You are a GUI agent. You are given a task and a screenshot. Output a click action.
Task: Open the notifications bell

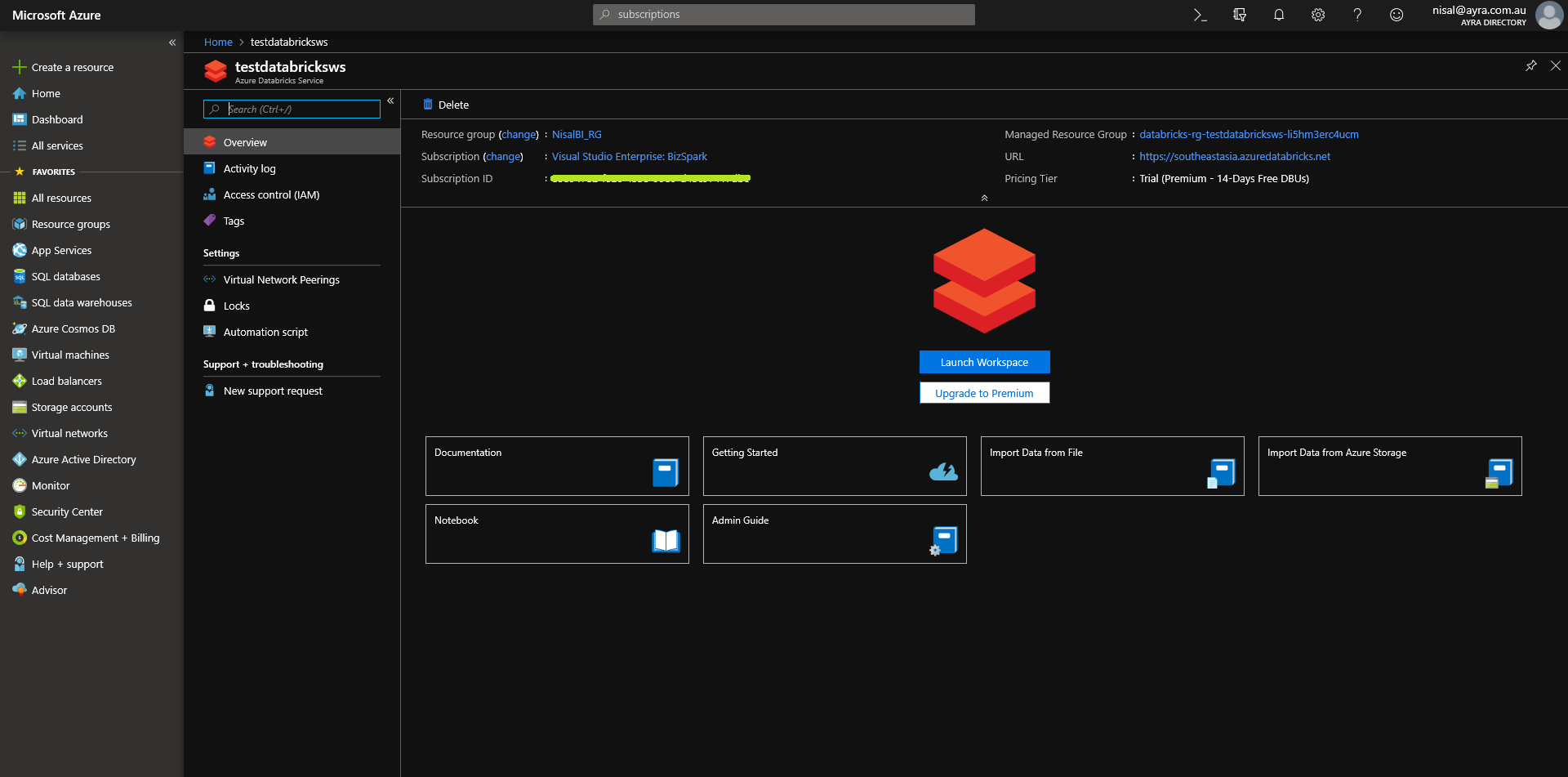tap(1279, 15)
